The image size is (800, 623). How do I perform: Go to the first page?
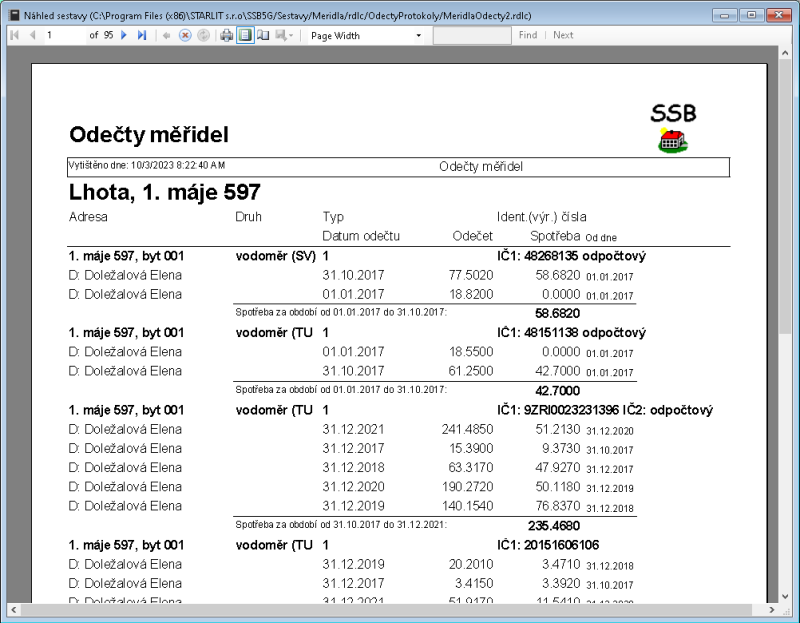[14, 35]
